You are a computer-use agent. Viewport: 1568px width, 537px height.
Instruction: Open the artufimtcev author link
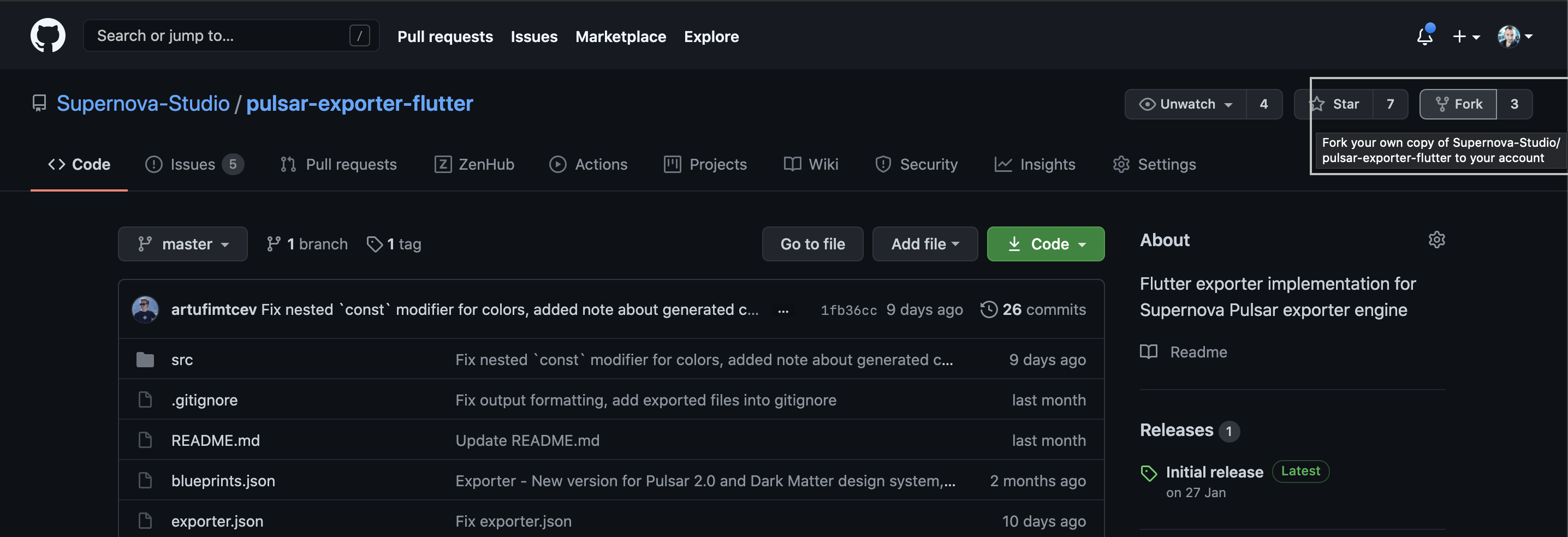click(213, 309)
